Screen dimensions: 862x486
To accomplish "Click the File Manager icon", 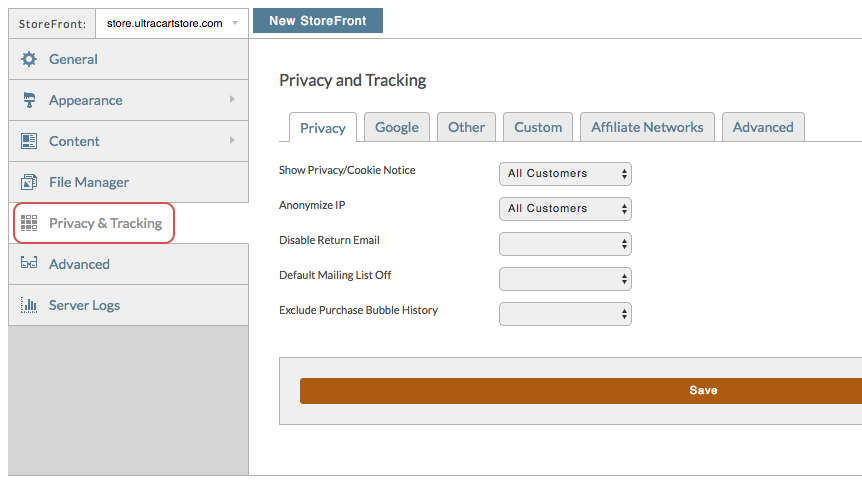I will click(x=29, y=182).
